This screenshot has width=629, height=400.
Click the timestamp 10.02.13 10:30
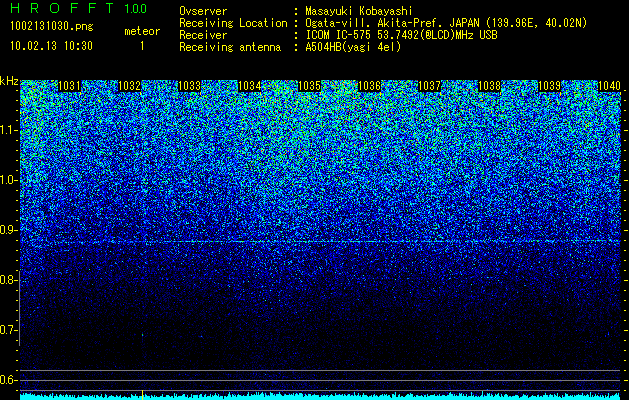[51, 46]
